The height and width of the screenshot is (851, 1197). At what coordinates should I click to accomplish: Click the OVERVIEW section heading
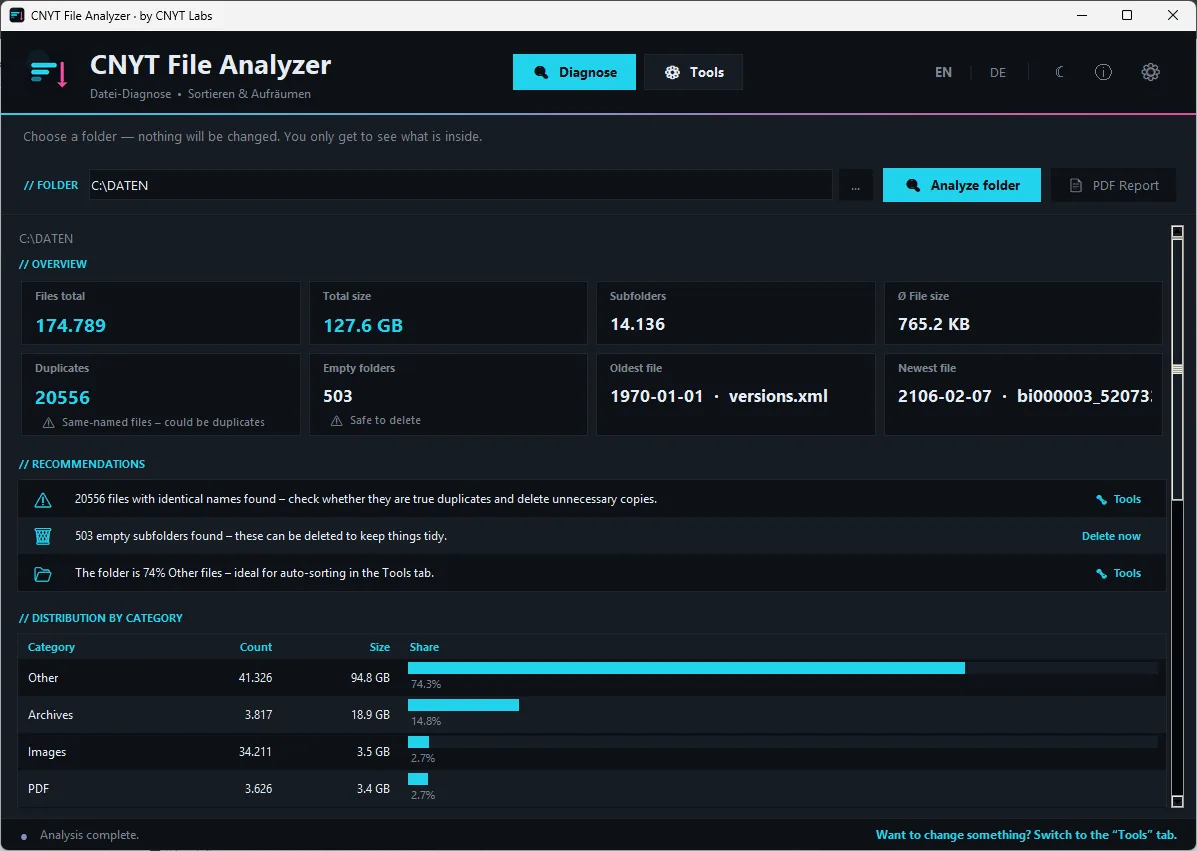coord(53,264)
